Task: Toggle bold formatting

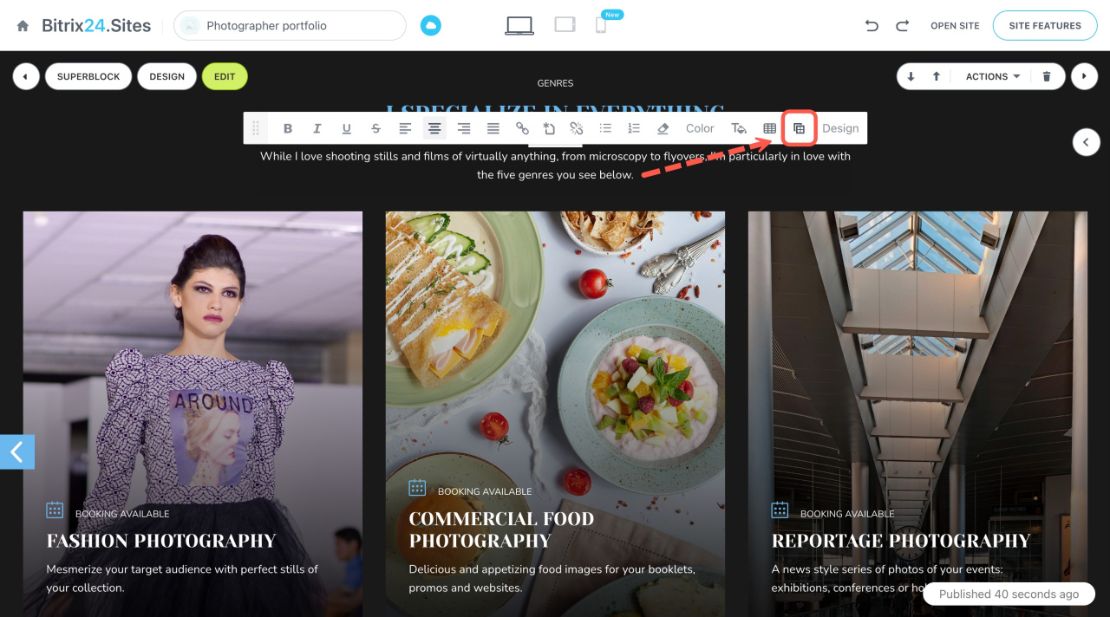Action: click(287, 128)
